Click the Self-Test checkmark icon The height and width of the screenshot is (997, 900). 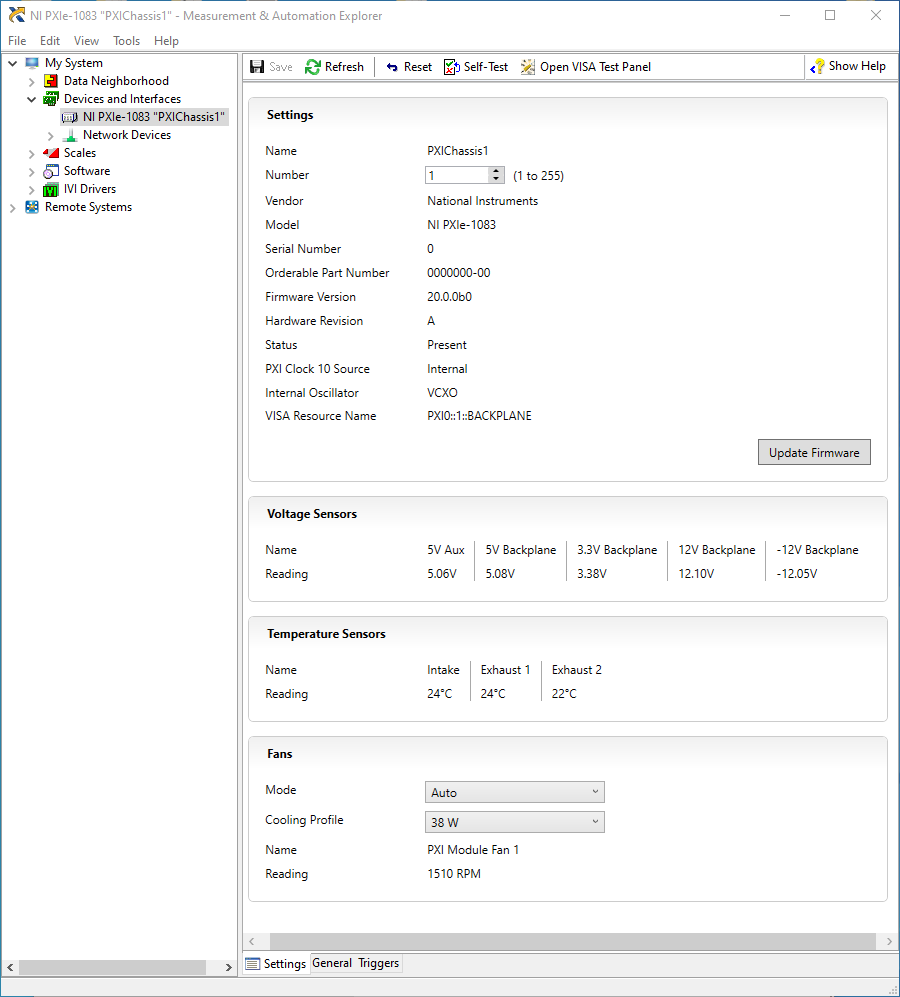tap(452, 67)
